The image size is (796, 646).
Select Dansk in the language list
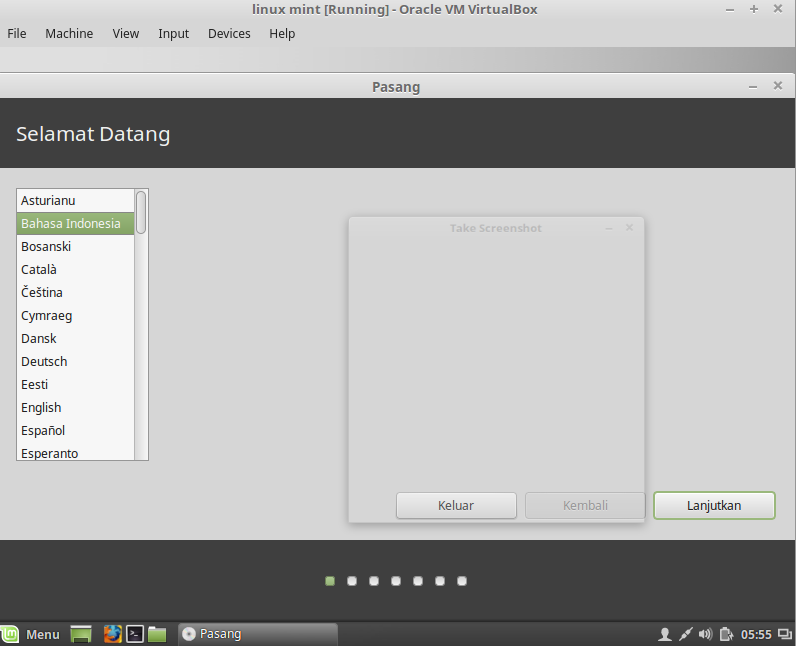[75, 338]
